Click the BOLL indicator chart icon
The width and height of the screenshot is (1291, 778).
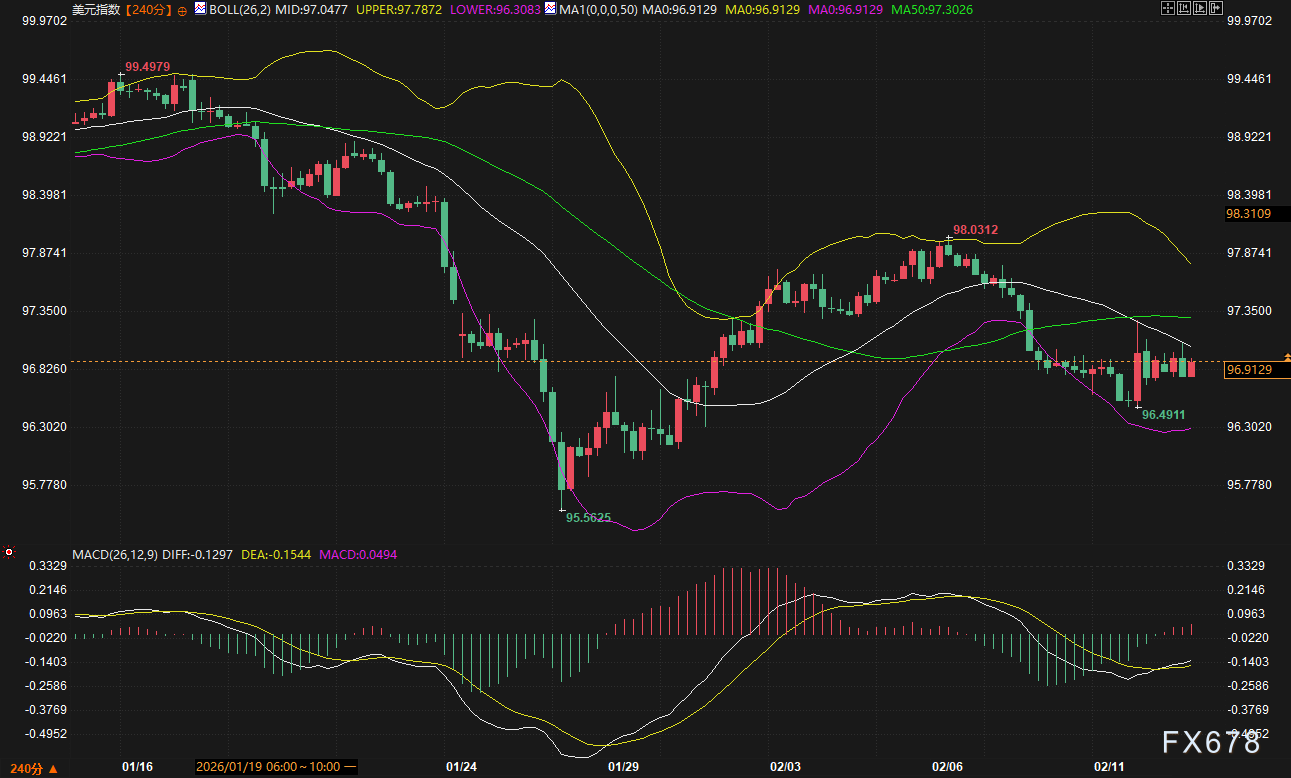(200, 9)
